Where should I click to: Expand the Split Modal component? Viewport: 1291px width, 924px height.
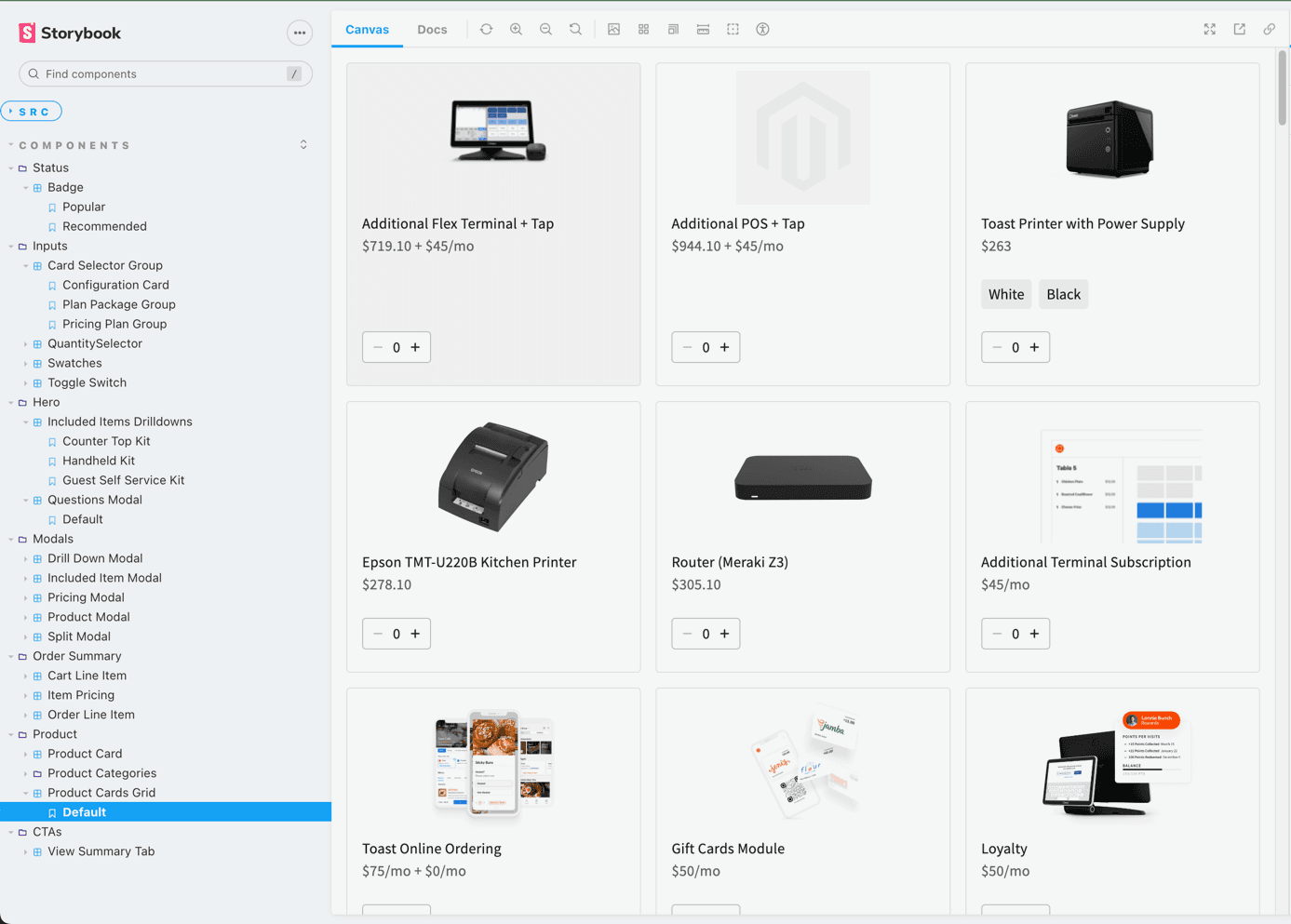[78, 636]
